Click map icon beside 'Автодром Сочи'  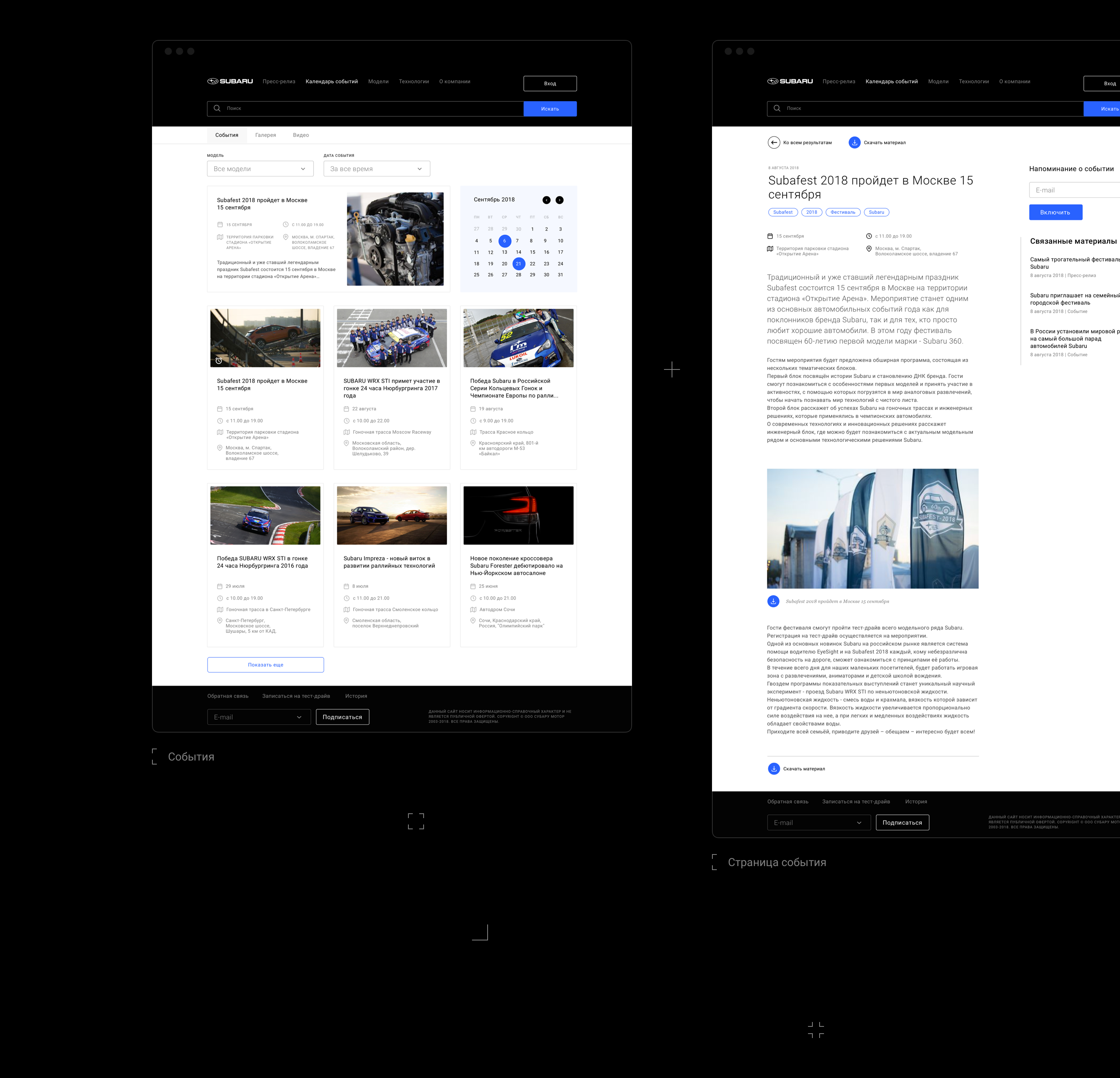coord(473,609)
